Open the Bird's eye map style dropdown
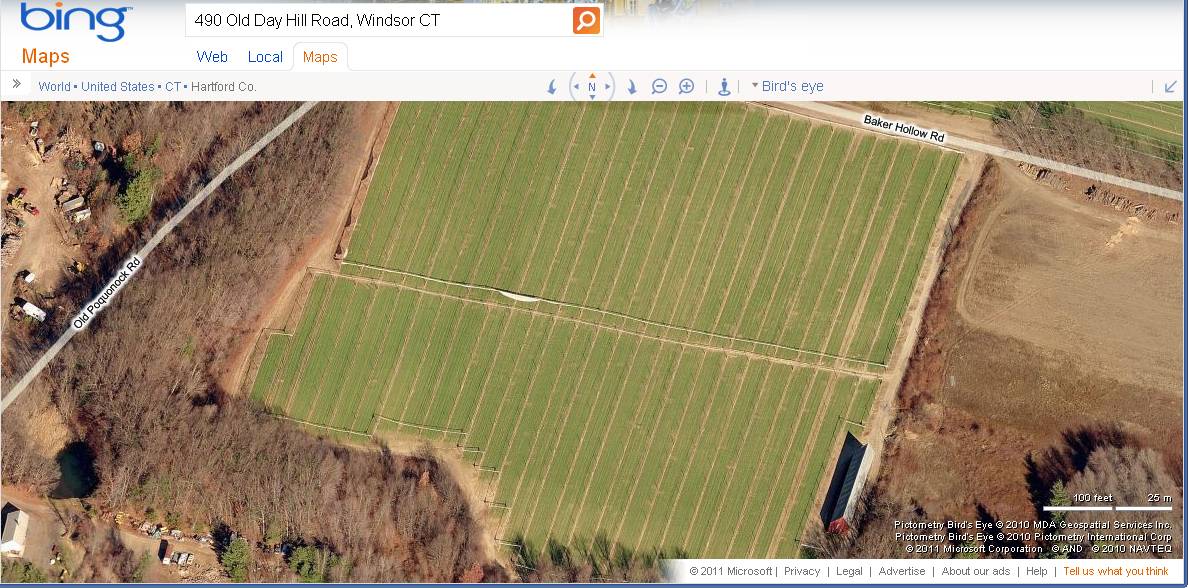The height and width of the screenshot is (588, 1188). [x=787, y=86]
